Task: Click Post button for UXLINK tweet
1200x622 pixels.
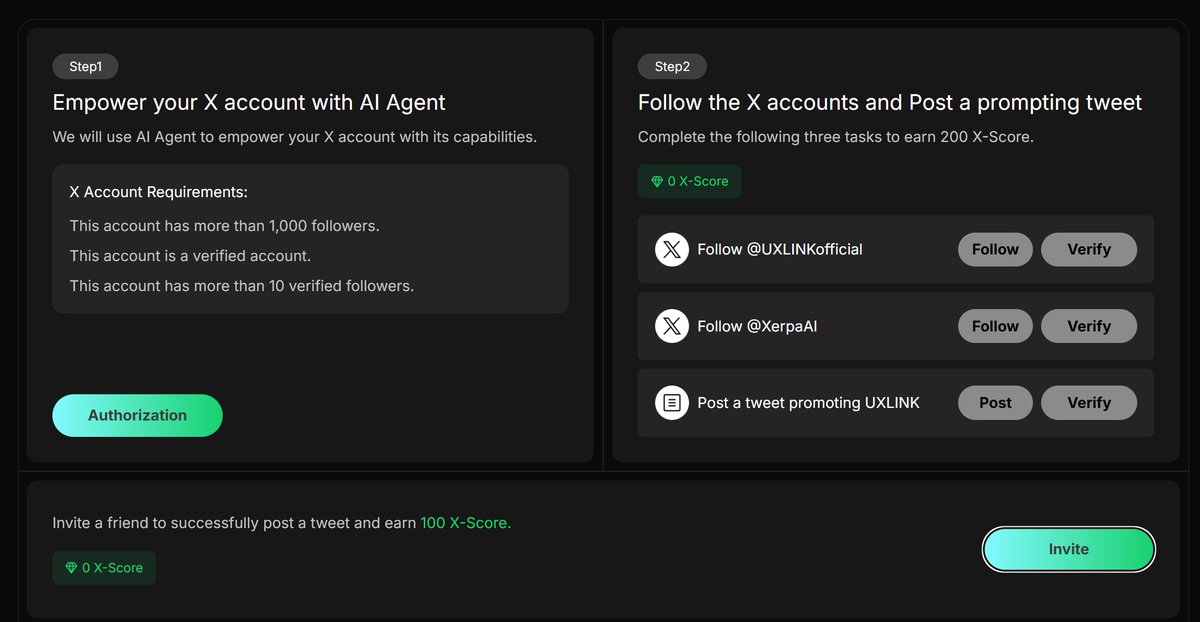Action: tap(995, 403)
